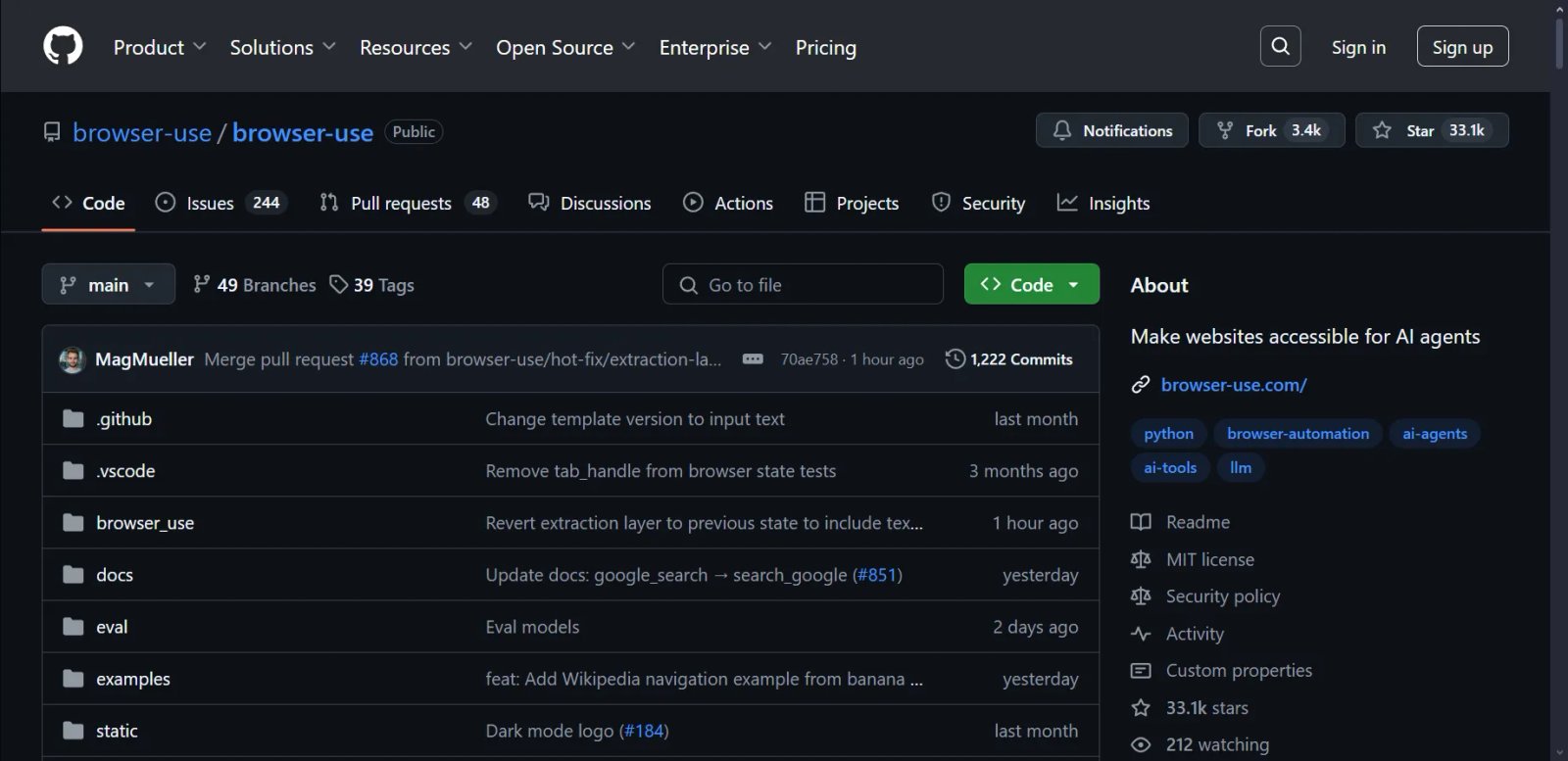View the 1,222 Commits history
This screenshot has height=761, width=1568.
click(1009, 359)
